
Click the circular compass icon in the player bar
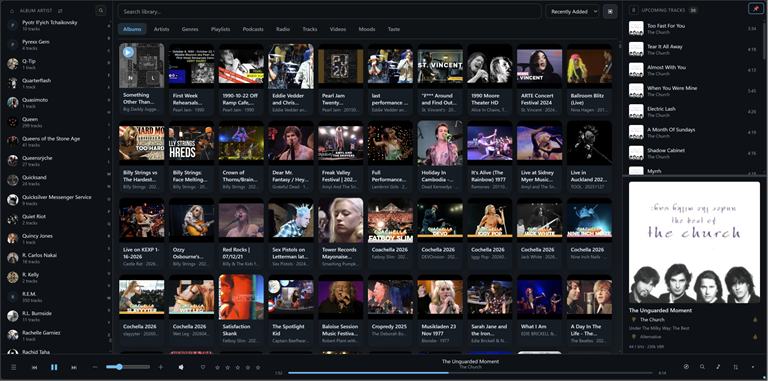(x=686, y=366)
